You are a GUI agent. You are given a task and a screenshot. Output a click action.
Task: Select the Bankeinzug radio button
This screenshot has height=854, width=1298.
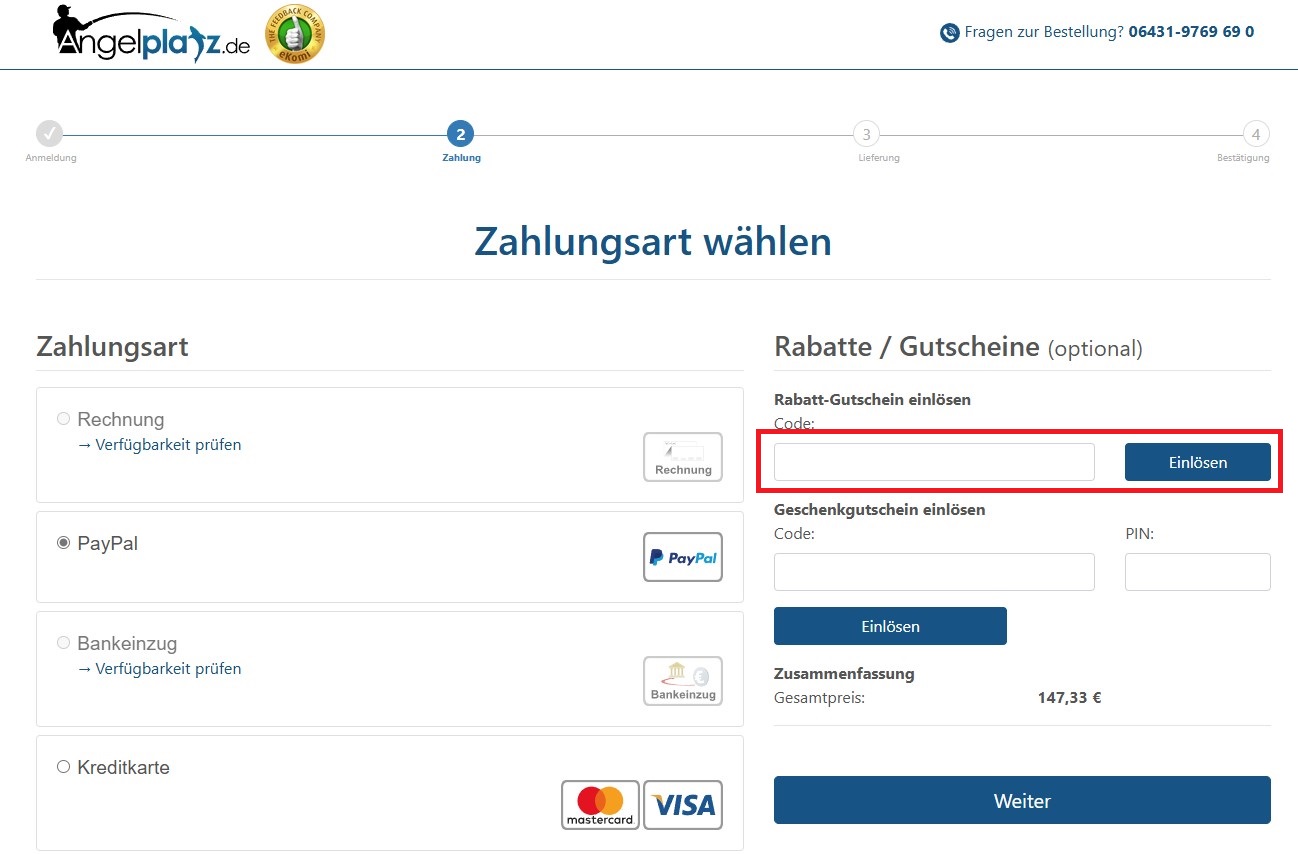click(64, 643)
